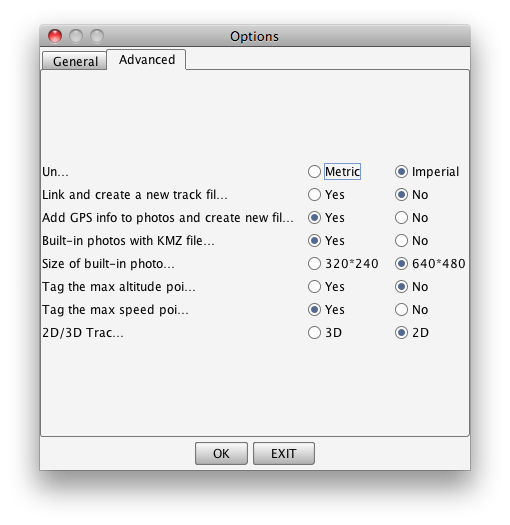Confirm settings with the OK button

click(221, 453)
